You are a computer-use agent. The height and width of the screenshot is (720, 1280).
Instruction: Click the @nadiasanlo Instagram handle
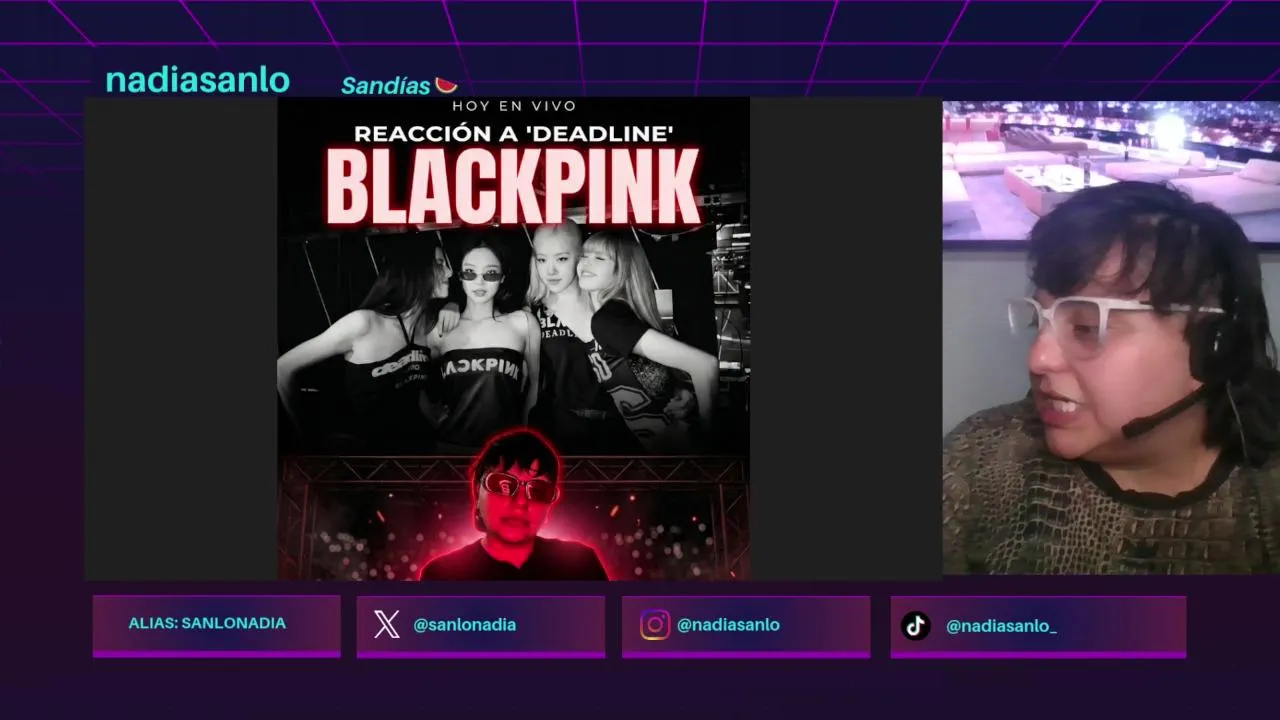728,625
